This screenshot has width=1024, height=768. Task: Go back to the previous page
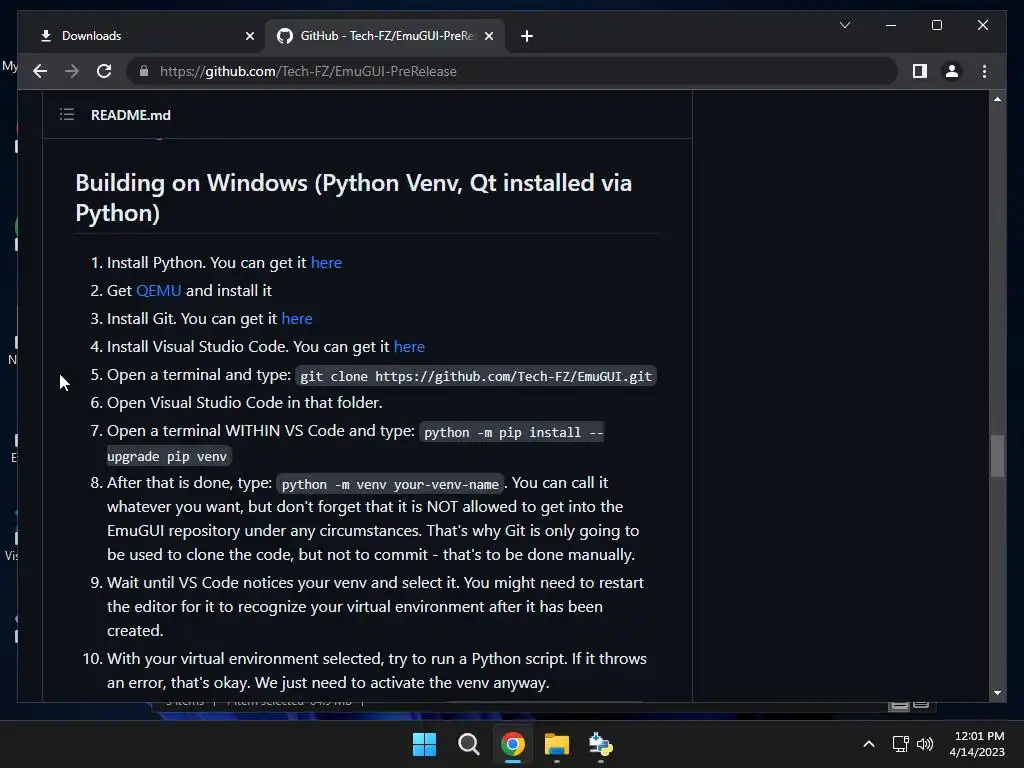pos(40,71)
